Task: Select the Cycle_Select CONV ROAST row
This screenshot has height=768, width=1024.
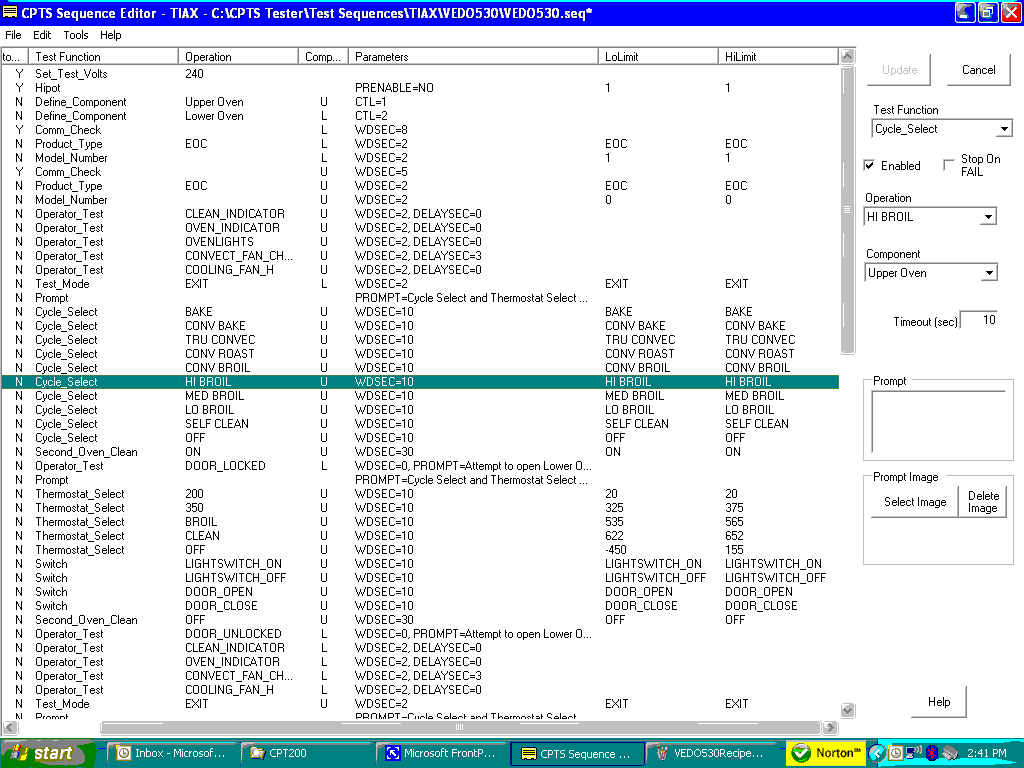Action: (x=420, y=353)
